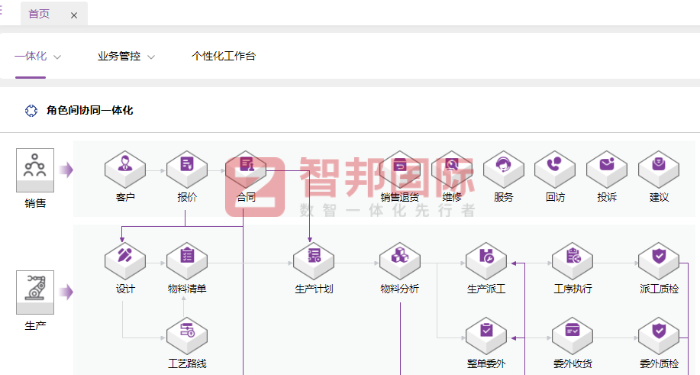Select the 一体化 menu tab
The image size is (700, 375).
coord(30,56)
